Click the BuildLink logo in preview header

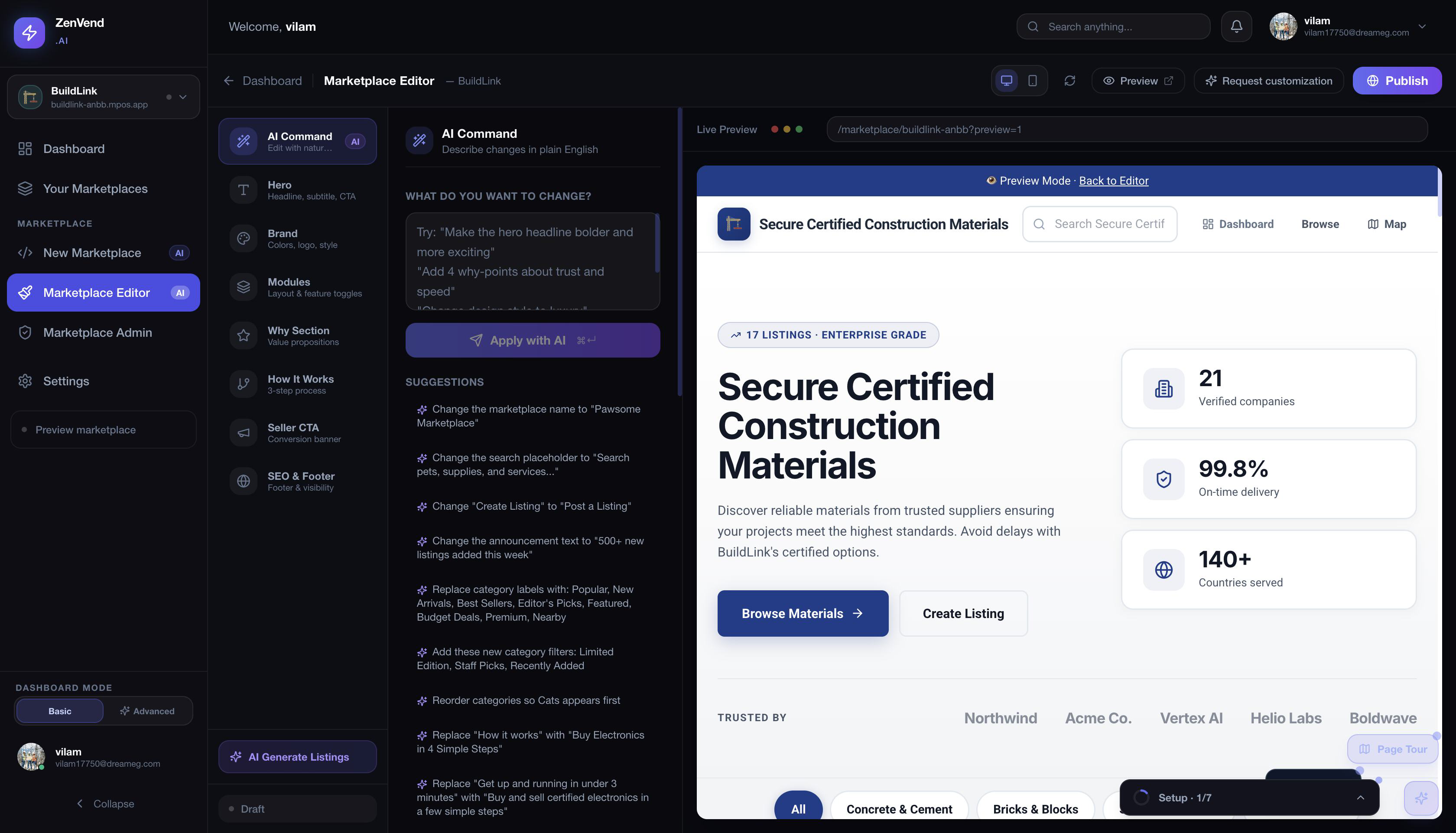(734, 224)
